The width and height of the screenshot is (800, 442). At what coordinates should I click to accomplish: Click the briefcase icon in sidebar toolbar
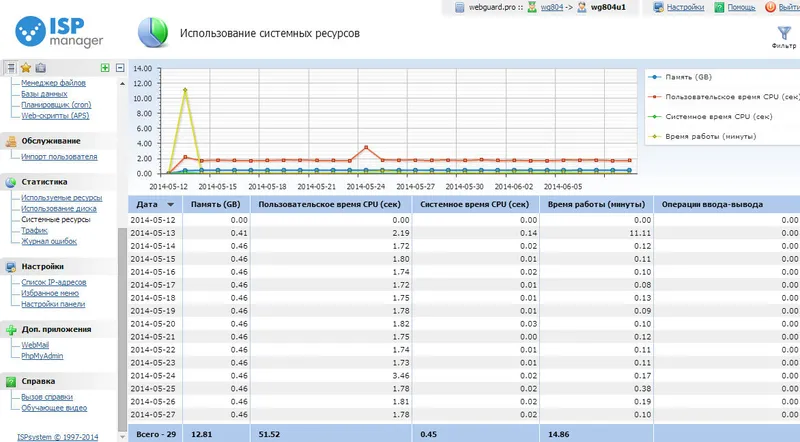click(x=41, y=67)
